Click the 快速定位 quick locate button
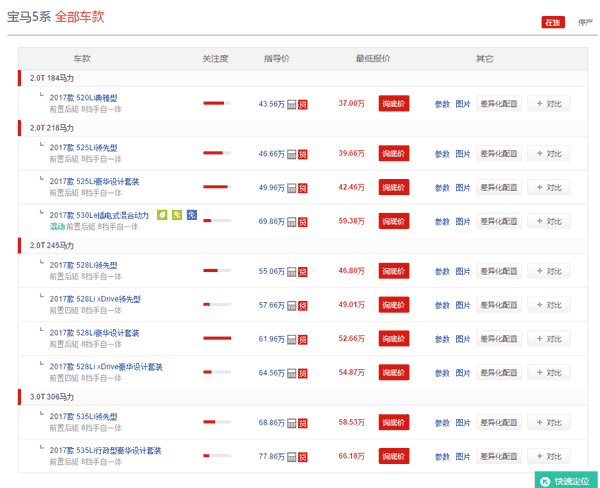 (x=566, y=480)
